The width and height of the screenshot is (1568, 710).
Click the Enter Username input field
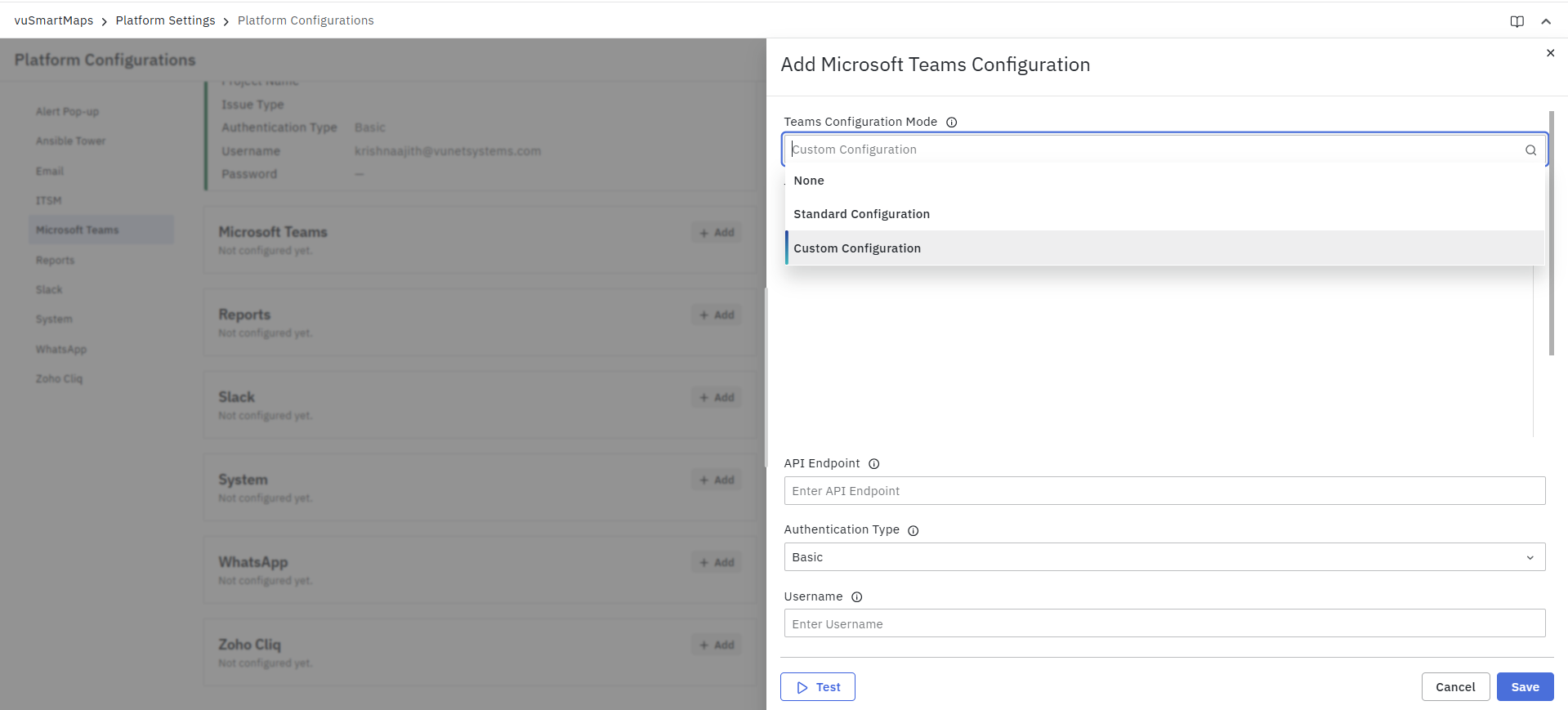(x=1164, y=623)
